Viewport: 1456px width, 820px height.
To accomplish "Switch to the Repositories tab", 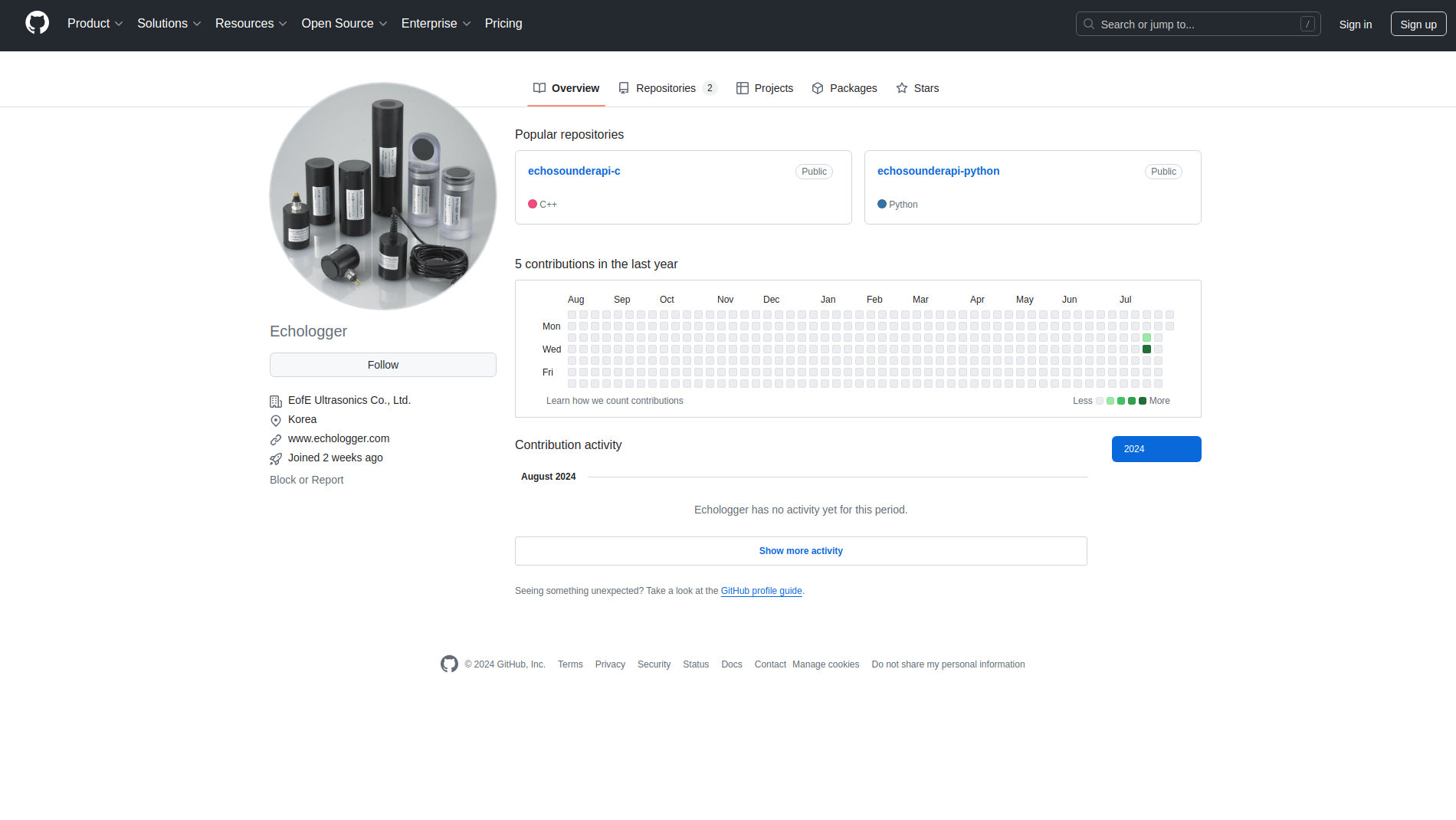I will pyautogui.click(x=667, y=88).
